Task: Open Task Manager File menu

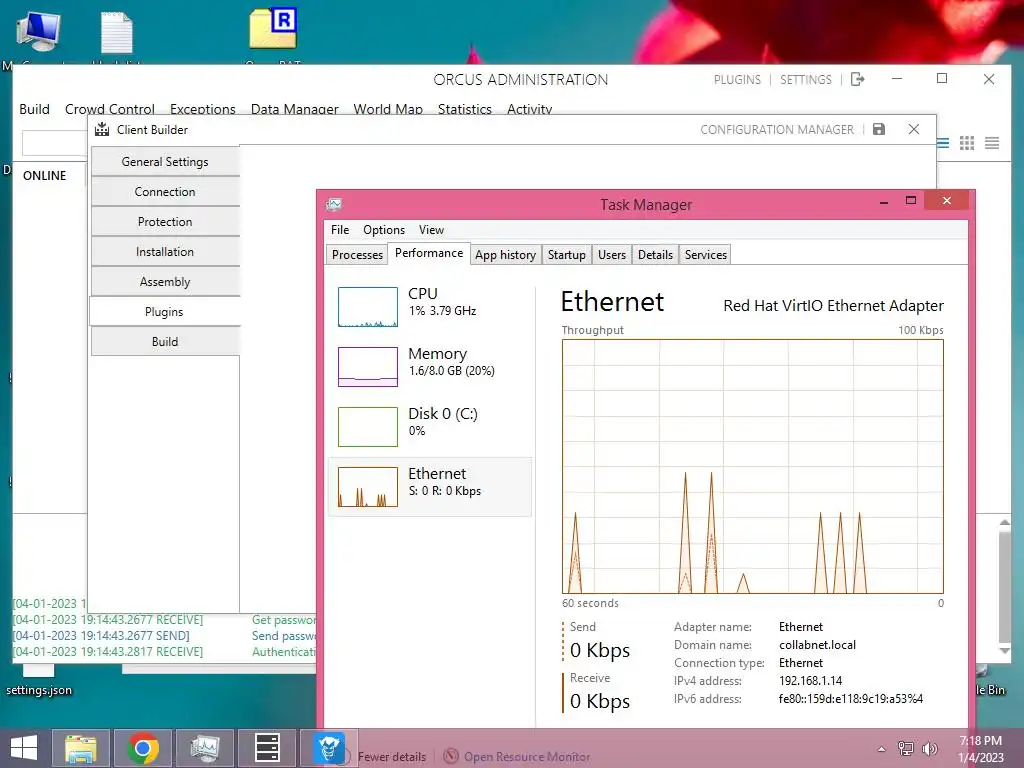Action: point(340,230)
